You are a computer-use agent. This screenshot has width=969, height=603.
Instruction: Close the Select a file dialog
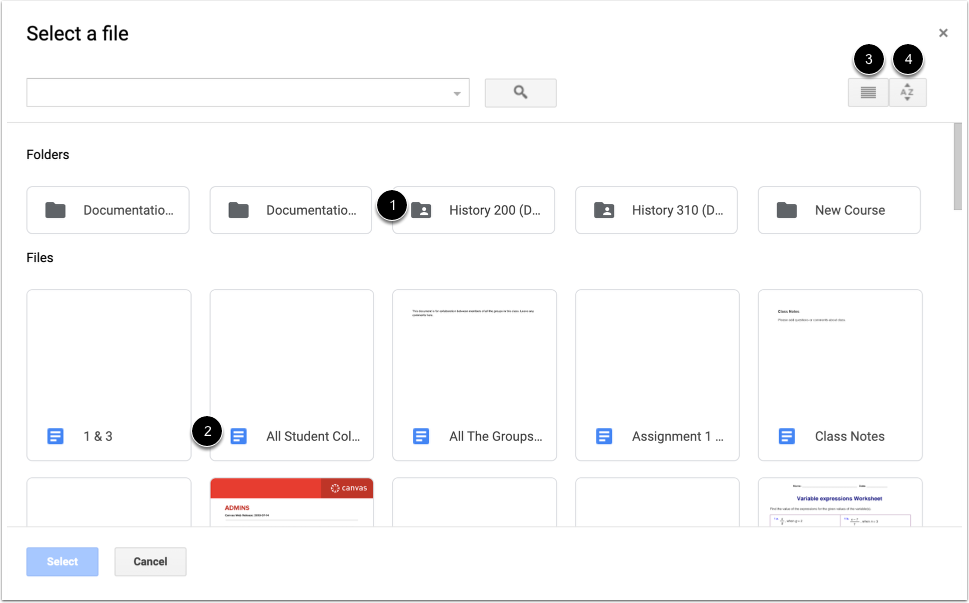[942, 32]
